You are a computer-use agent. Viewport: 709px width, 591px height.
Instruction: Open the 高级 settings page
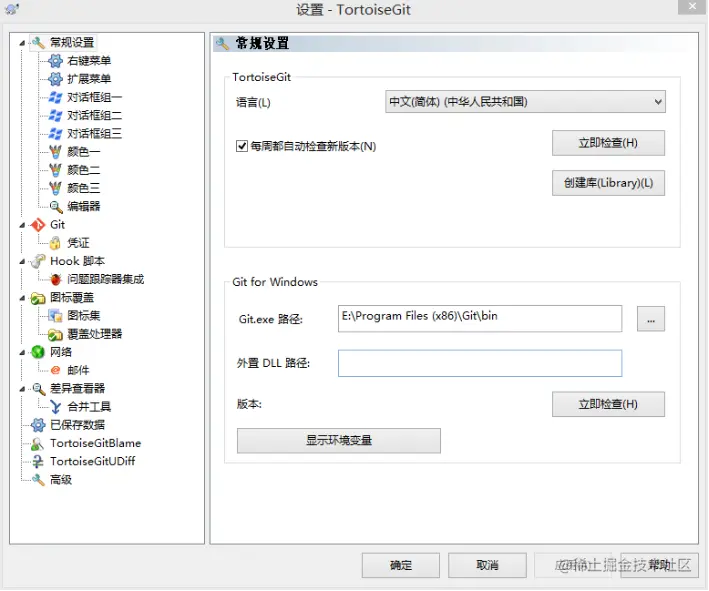(x=61, y=480)
